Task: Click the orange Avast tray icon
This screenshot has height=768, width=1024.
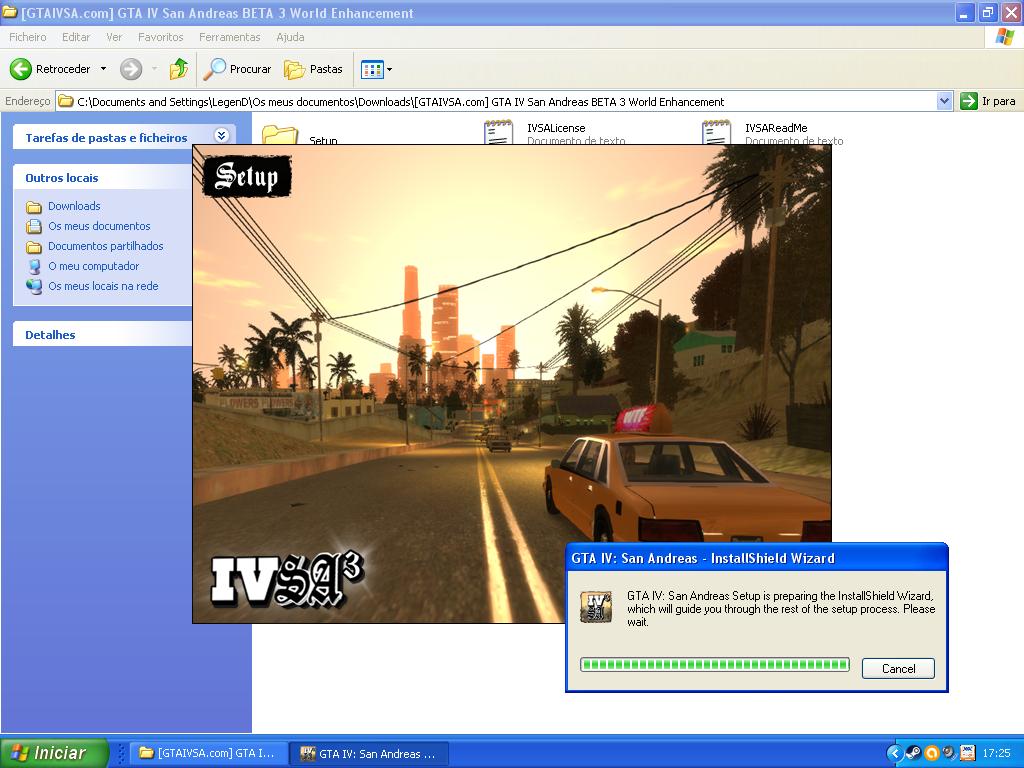Action: [931, 753]
